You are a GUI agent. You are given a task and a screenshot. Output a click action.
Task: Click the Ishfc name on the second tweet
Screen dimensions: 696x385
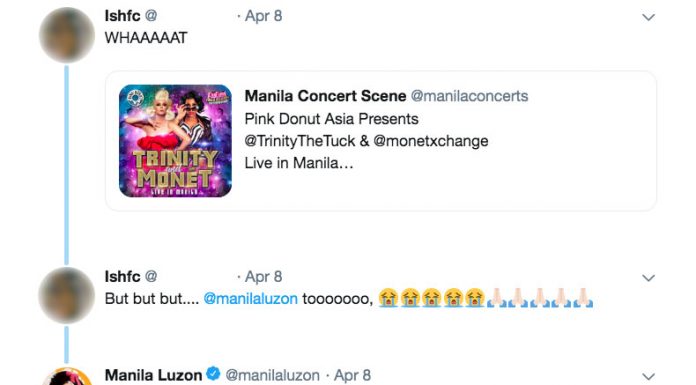122,277
